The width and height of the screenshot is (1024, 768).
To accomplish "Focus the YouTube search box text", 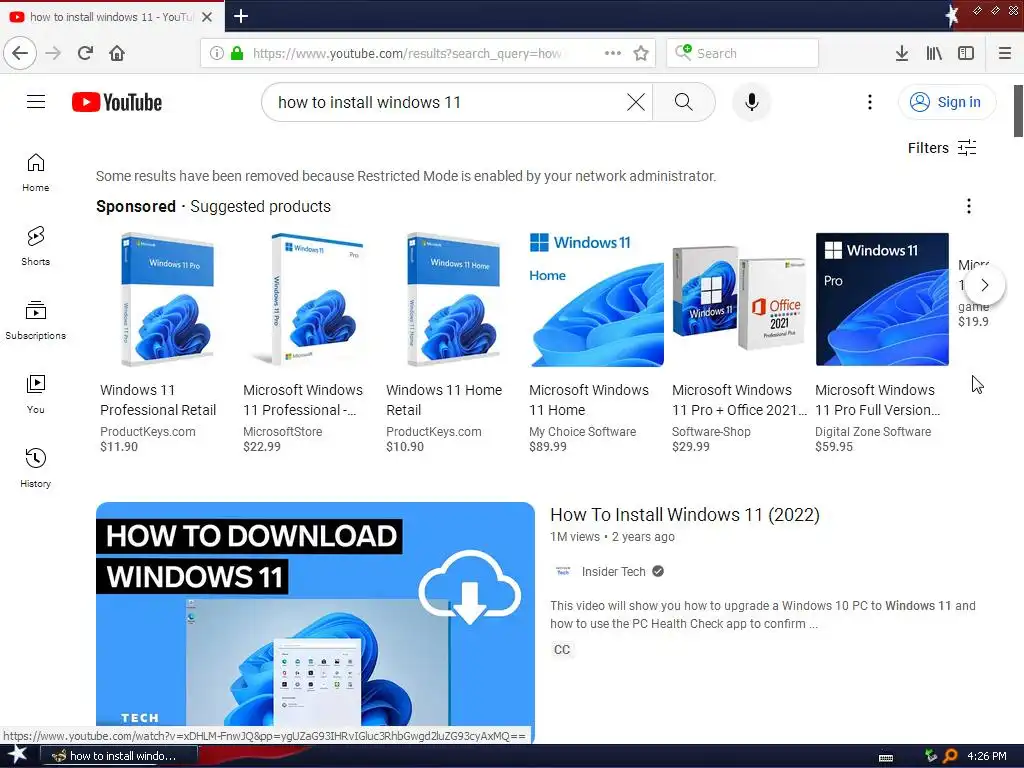I will coord(369,103).
